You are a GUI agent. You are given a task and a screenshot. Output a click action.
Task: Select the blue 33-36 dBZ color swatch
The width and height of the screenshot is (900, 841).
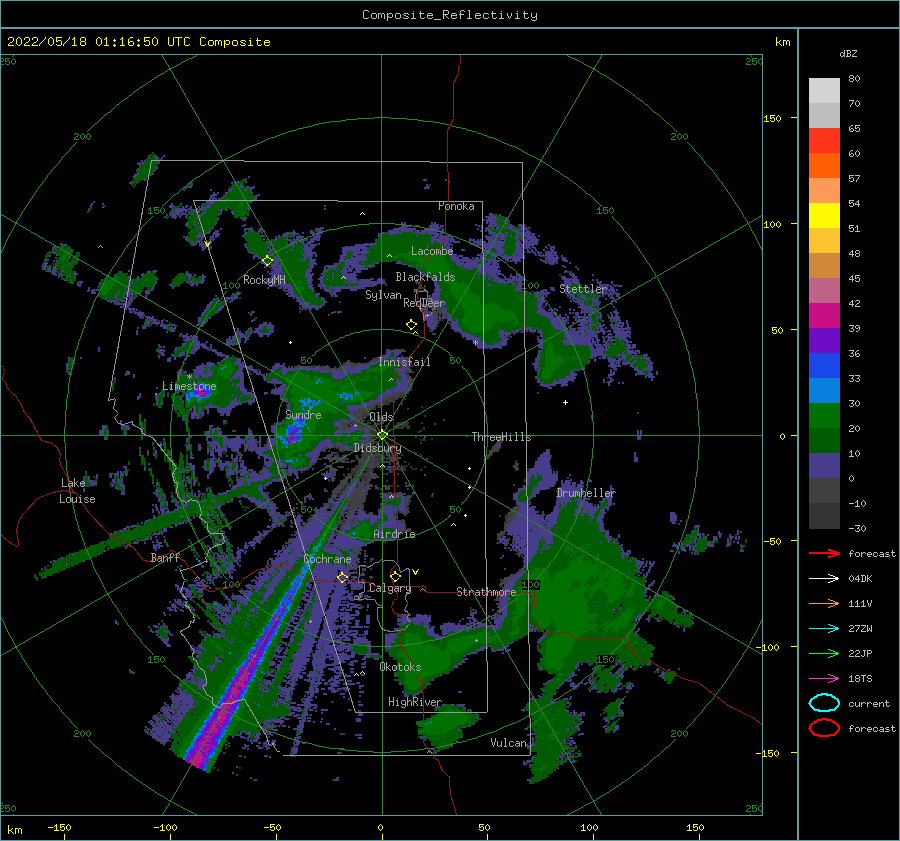pos(824,366)
